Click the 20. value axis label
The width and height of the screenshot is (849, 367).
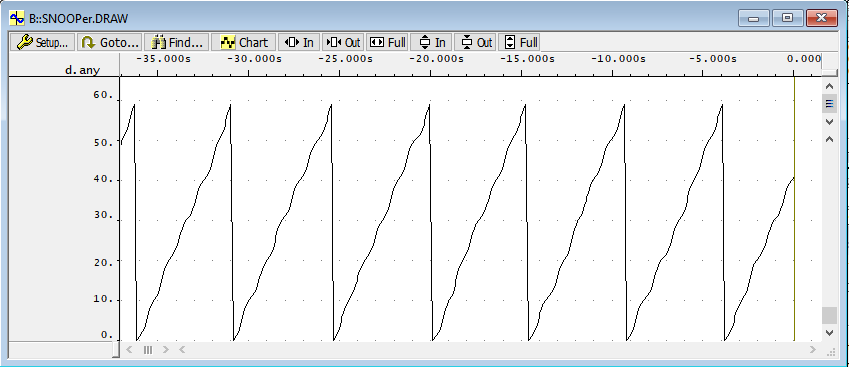103,262
